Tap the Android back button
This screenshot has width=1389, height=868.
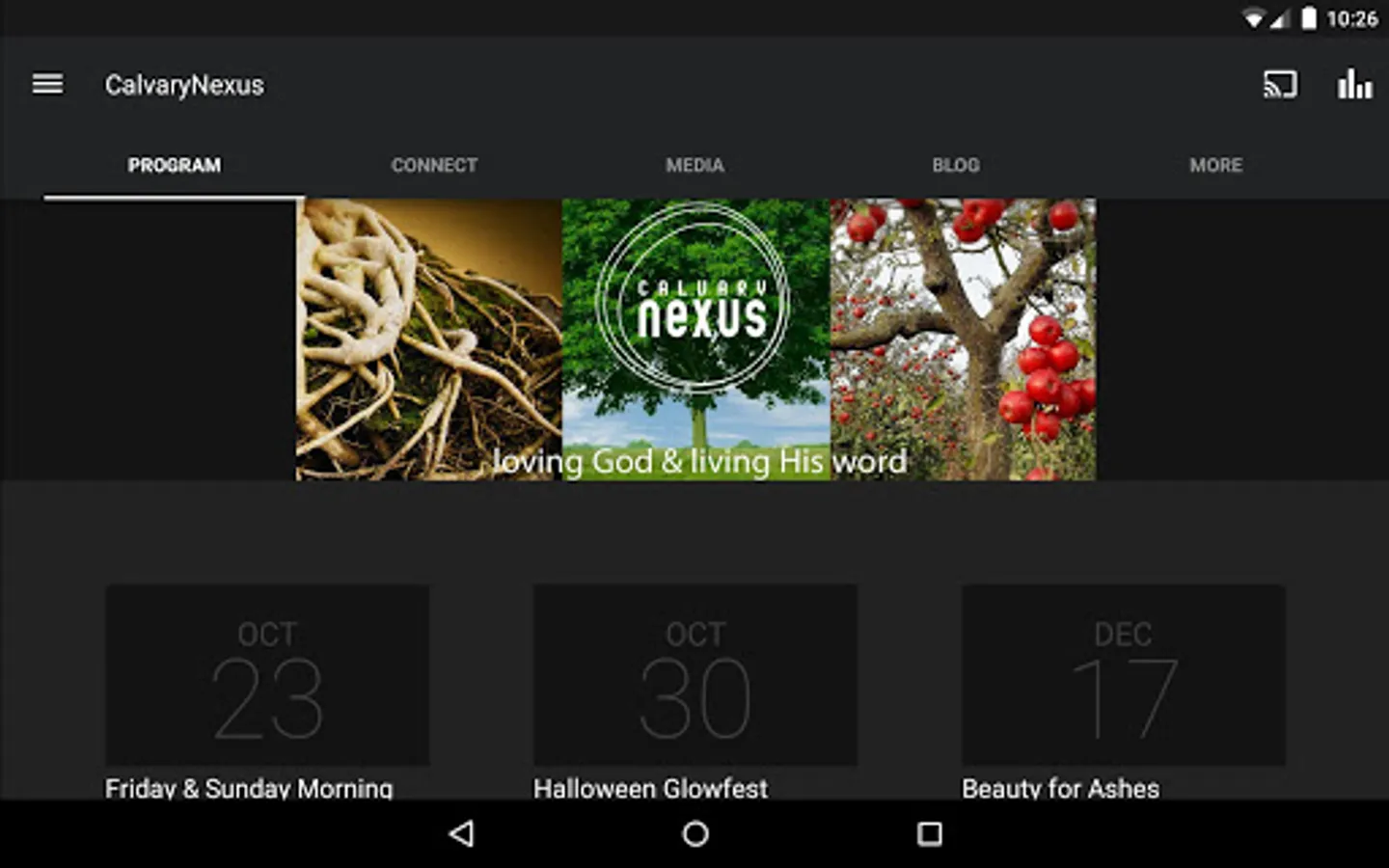462,833
